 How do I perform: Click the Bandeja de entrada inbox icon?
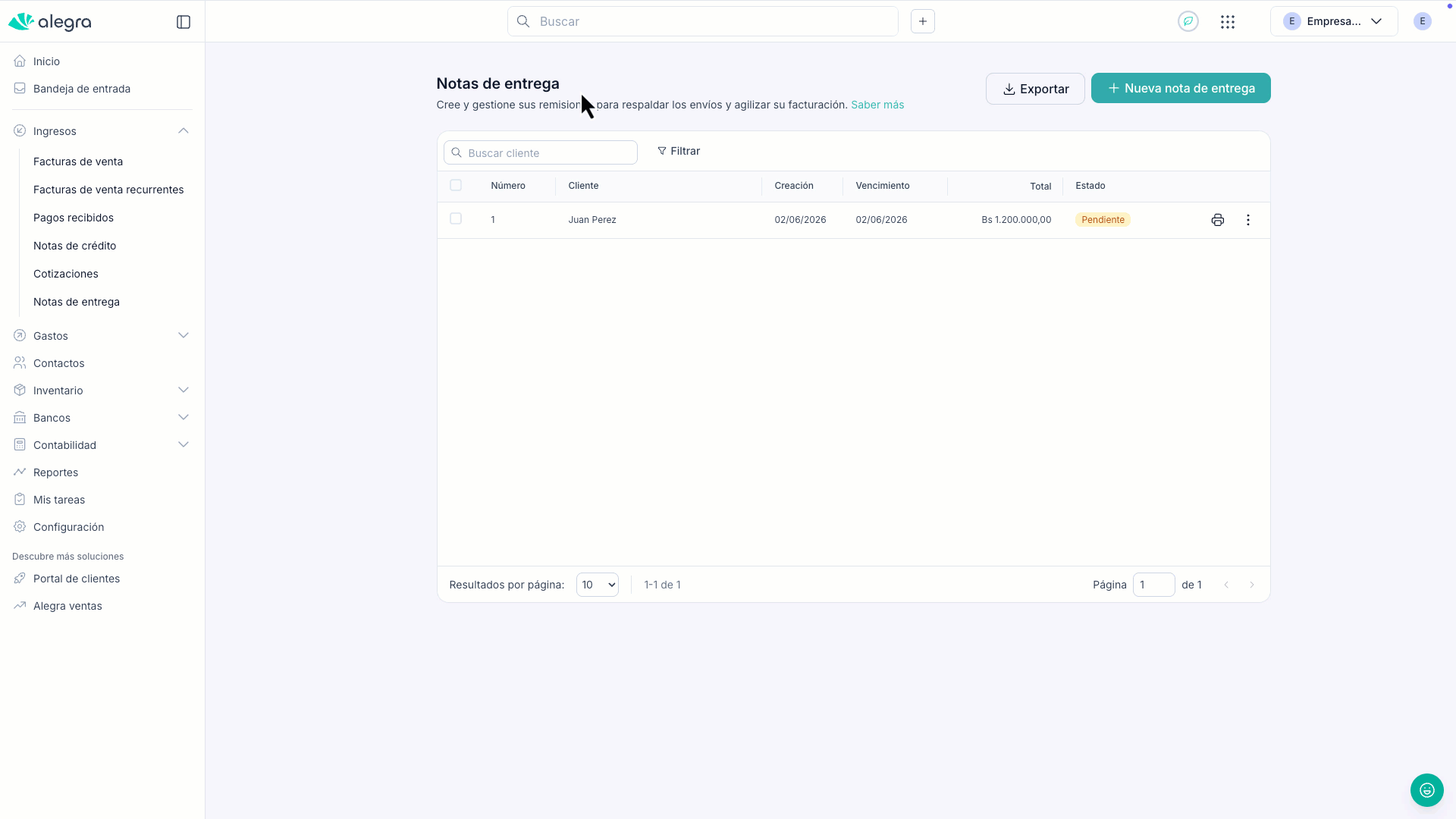tap(20, 88)
